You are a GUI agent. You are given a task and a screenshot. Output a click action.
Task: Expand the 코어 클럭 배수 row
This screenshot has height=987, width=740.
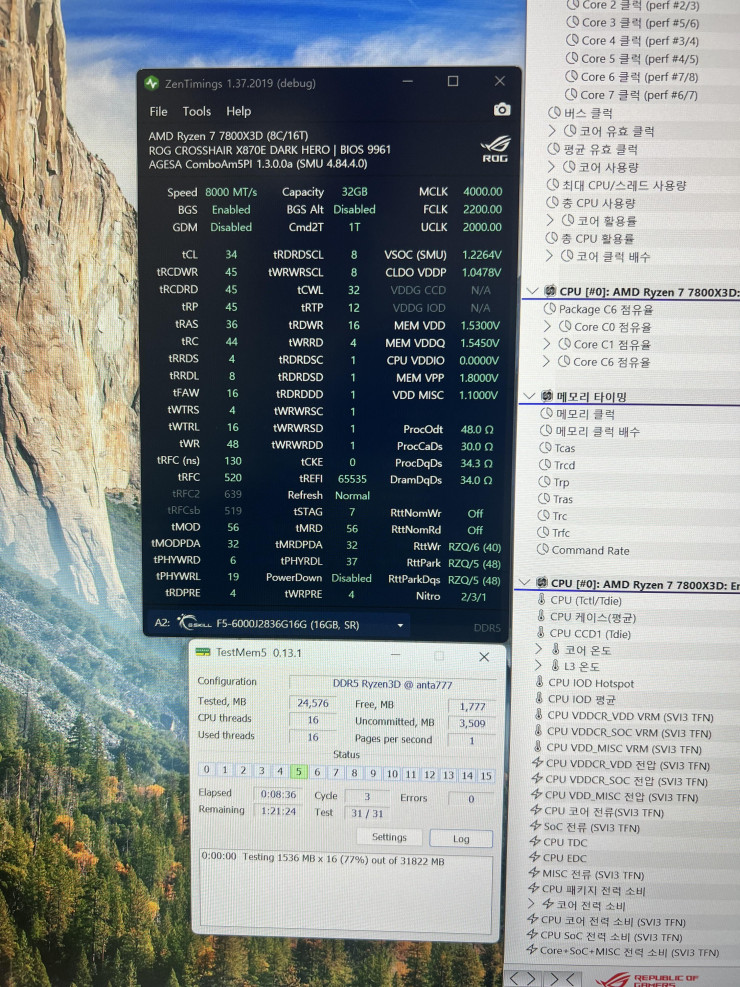coord(549,256)
